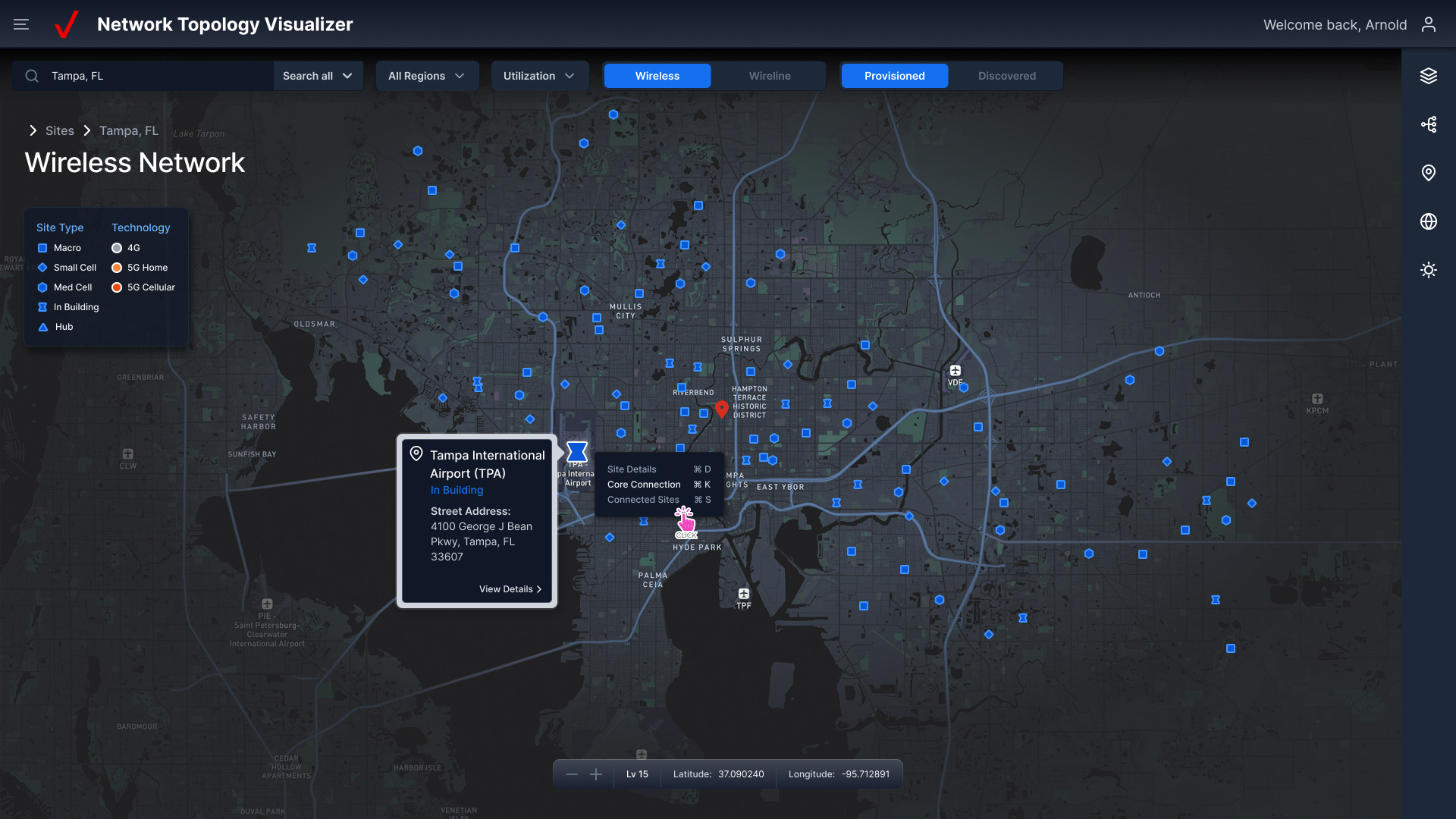Image resolution: width=1456 pixels, height=819 pixels.
Task: Click the Small Cell legend diamond icon
Action: 42,268
